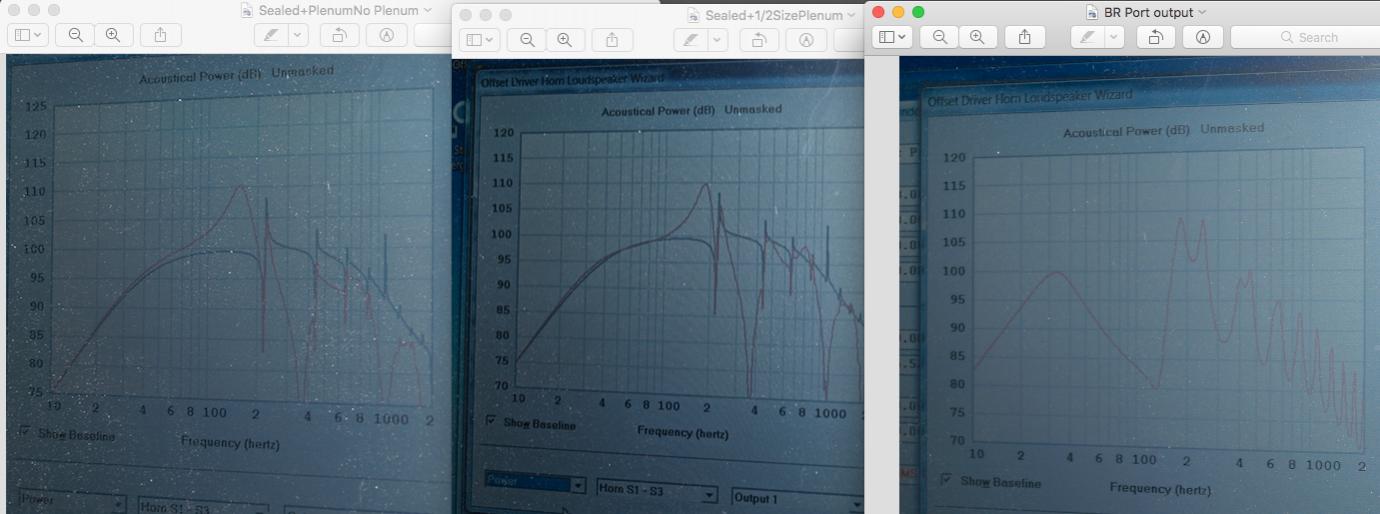Select highlight pen in Sealed+PlenumNo Plenum window

pos(270,34)
